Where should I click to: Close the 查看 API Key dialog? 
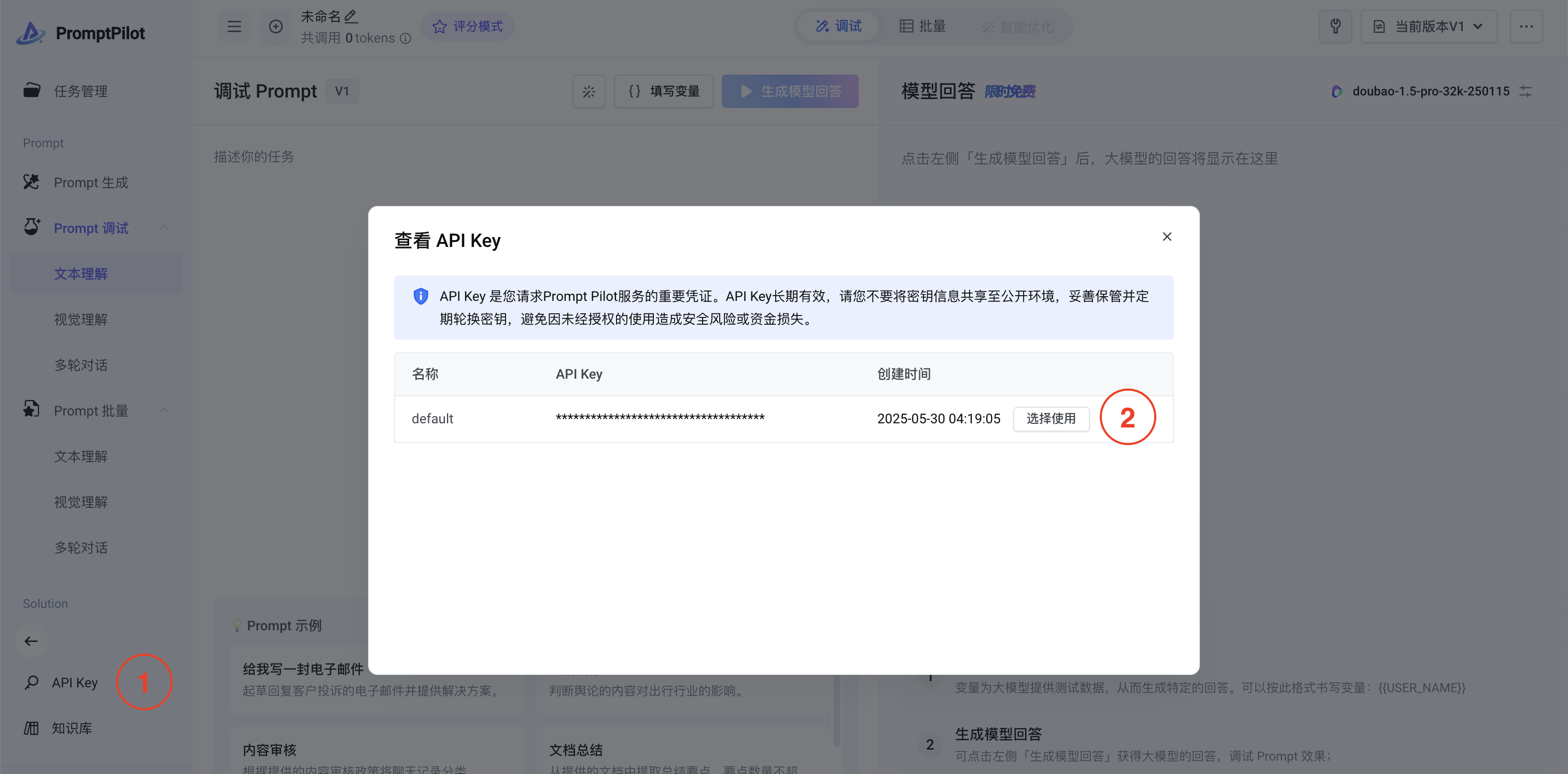1167,236
